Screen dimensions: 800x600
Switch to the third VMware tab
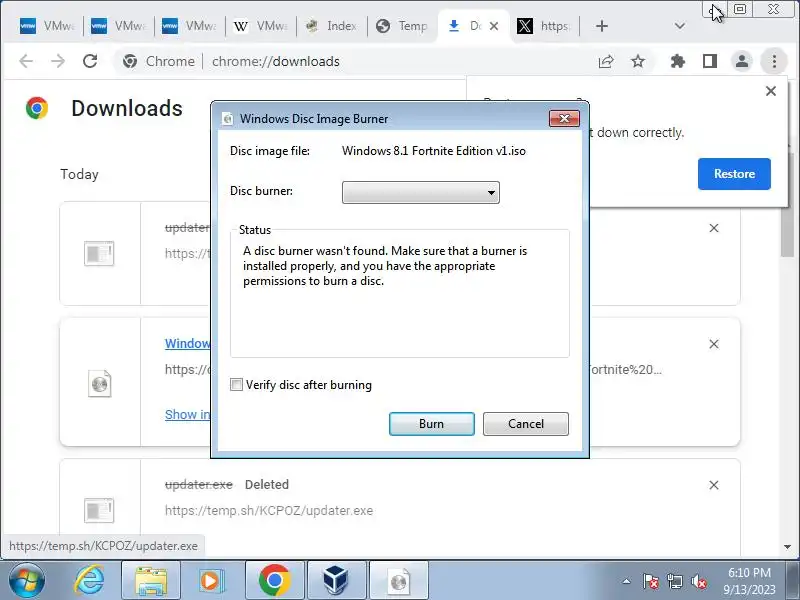(x=189, y=26)
